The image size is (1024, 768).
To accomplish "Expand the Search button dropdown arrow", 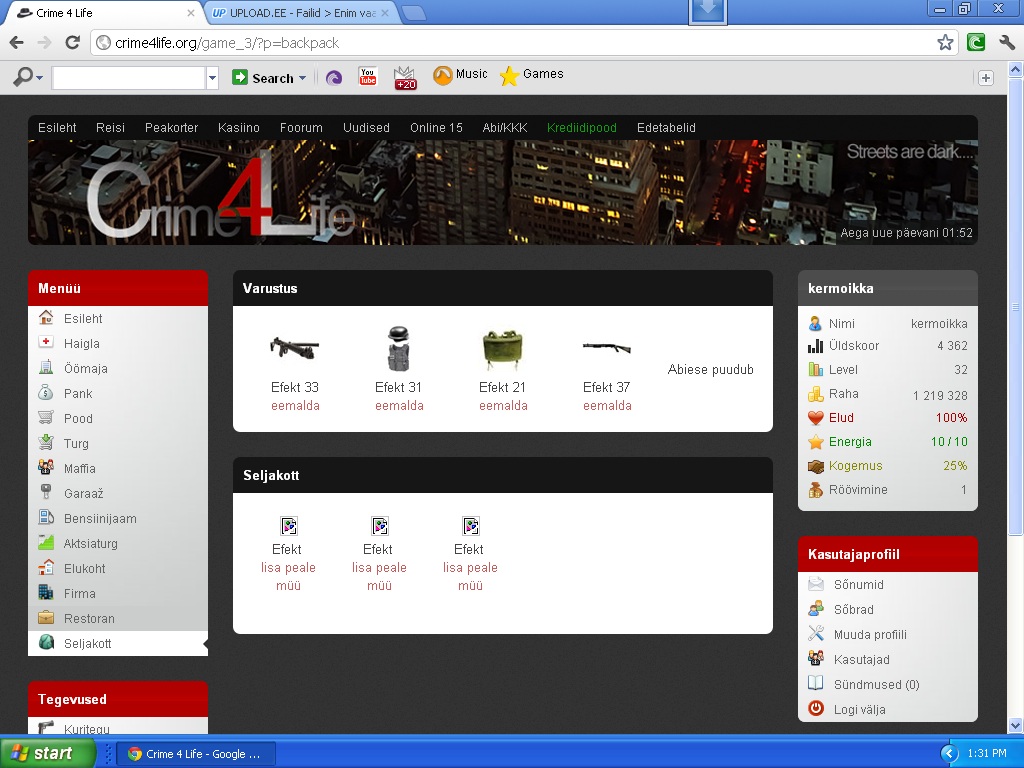I will [302, 78].
